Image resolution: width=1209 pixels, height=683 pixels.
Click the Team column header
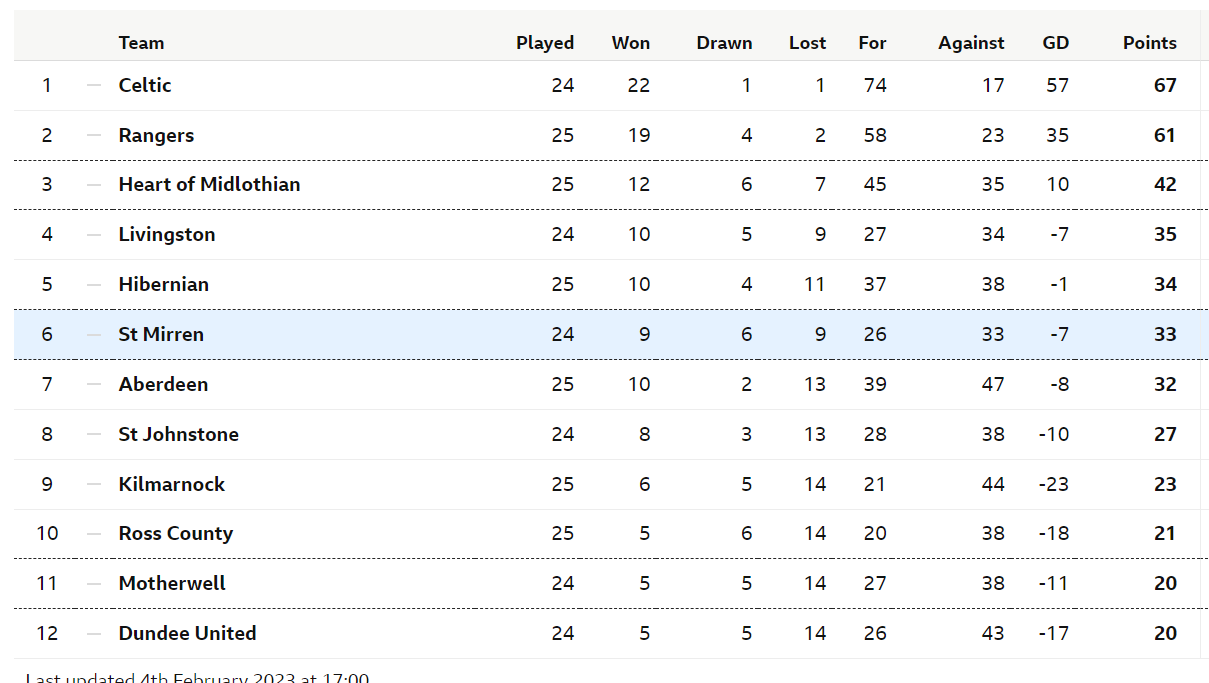click(x=141, y=43)
